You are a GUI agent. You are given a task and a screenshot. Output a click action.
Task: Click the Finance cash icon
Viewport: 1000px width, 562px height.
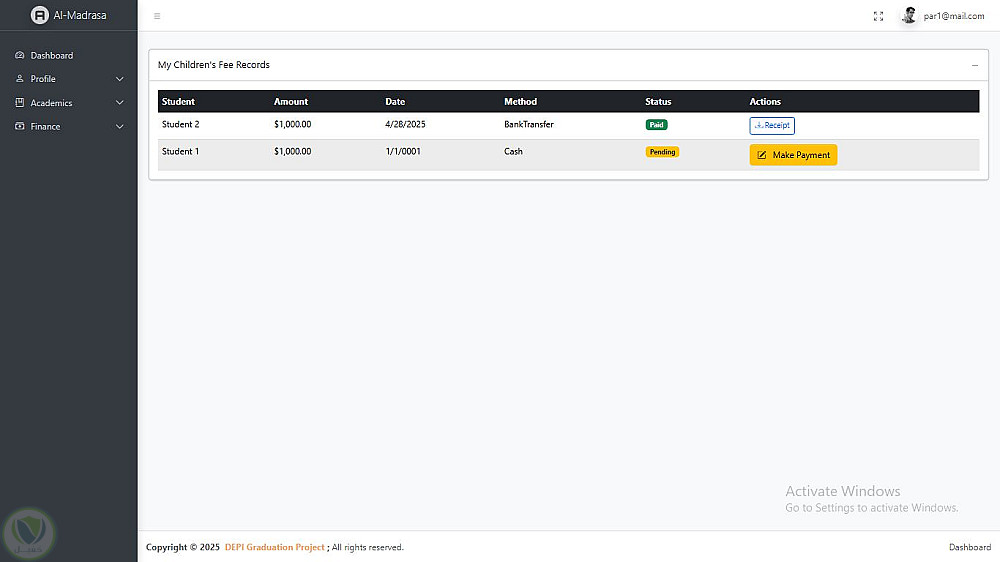coord(20,126)
